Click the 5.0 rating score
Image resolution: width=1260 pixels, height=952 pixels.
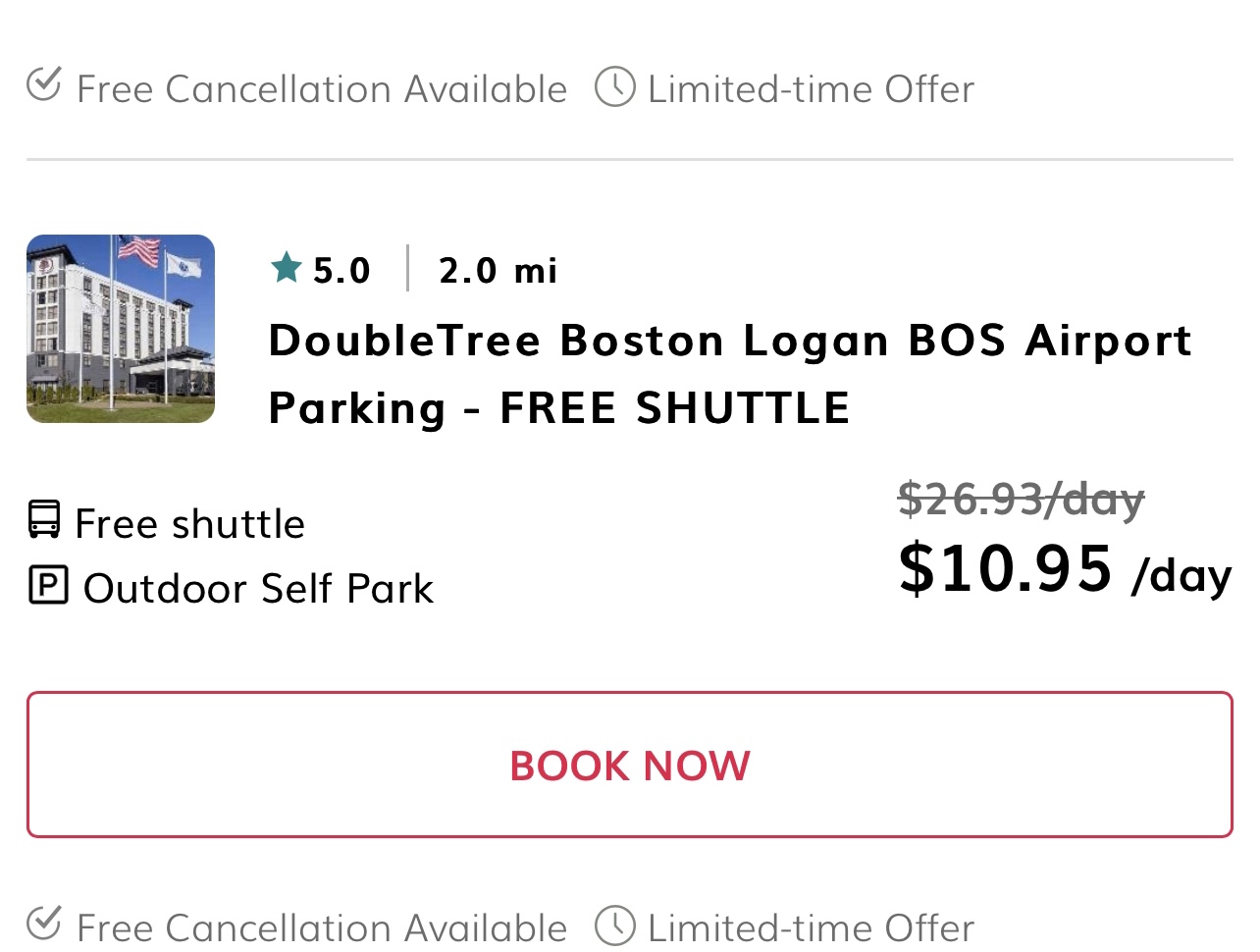(341, 270)
